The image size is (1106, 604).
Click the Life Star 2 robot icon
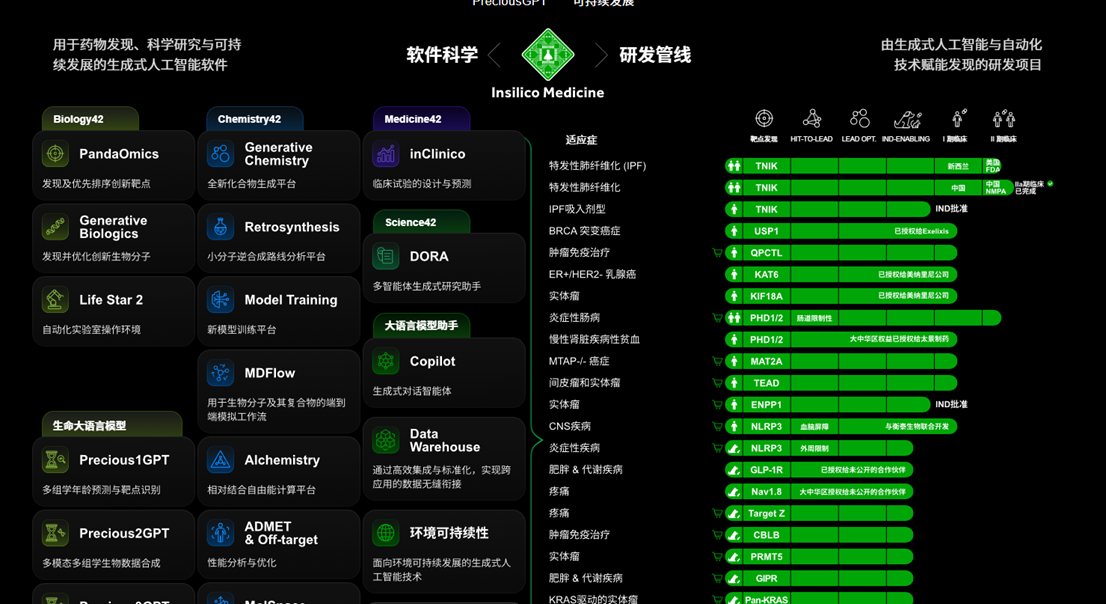coord(55,300)
